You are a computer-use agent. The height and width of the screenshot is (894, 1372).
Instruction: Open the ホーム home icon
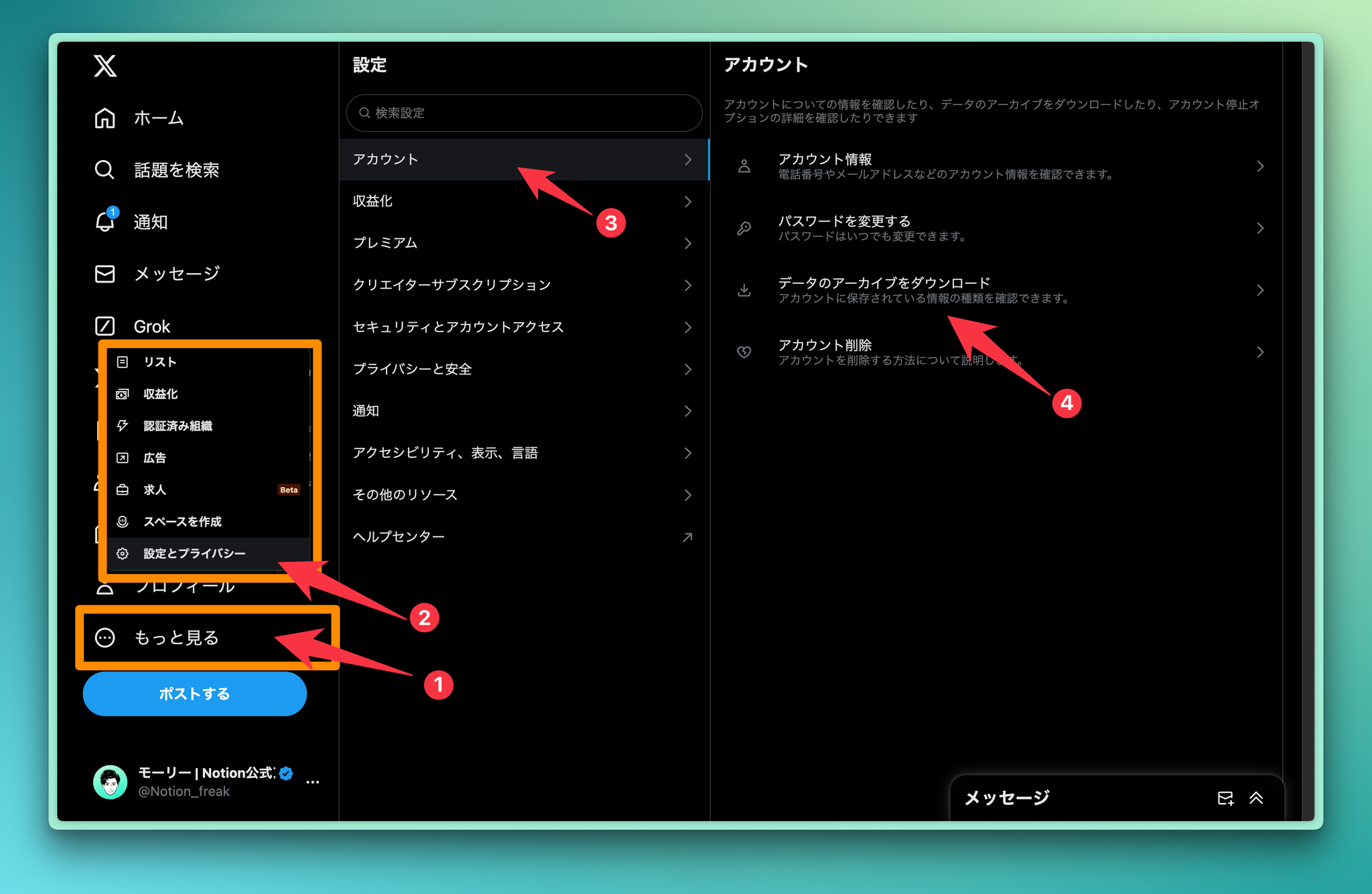(x=105, y=119)
